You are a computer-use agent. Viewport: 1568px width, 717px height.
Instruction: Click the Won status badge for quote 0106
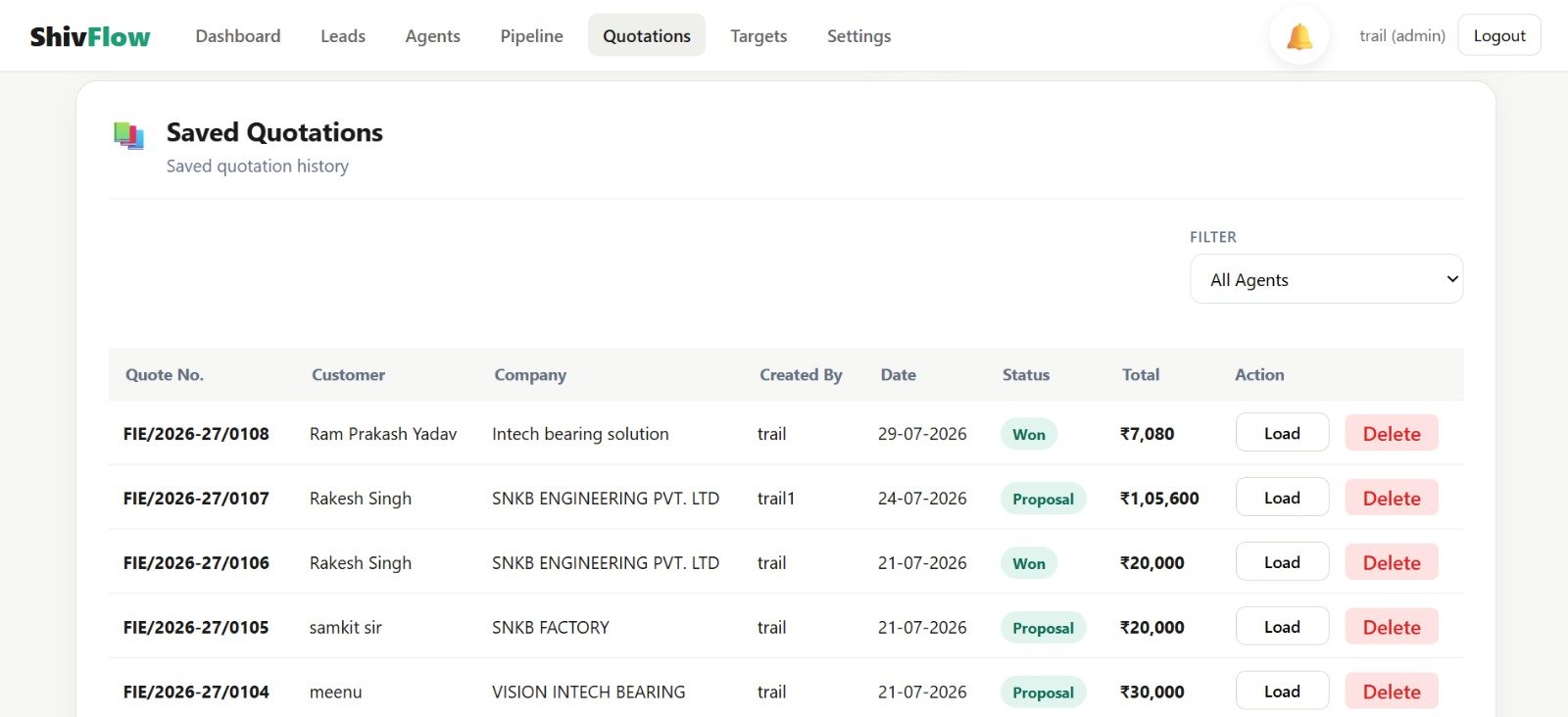1029,563
